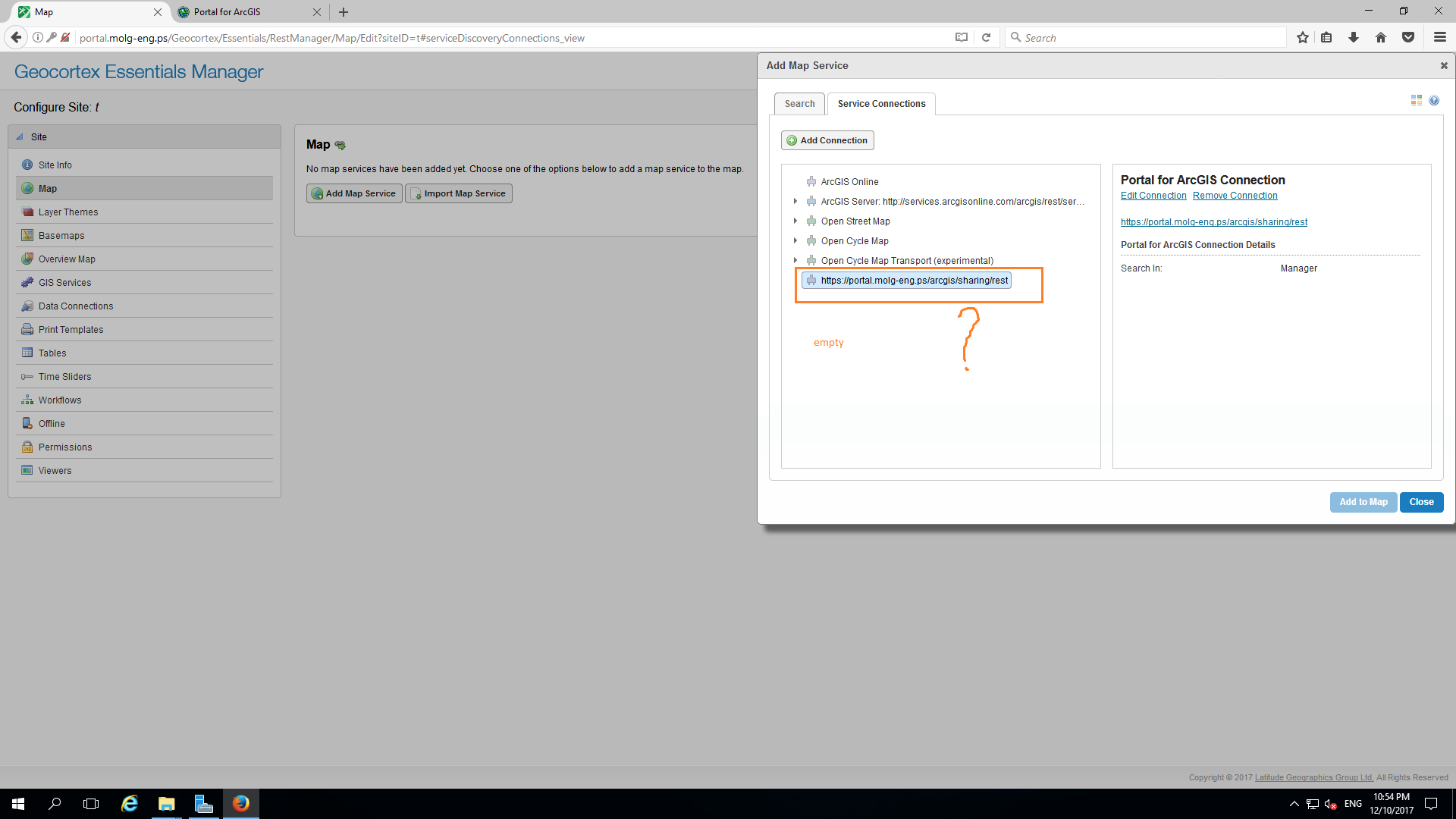Close the Portal for ArcGIS browser tab
This screenshot has width=1456, height=819.
317,12
